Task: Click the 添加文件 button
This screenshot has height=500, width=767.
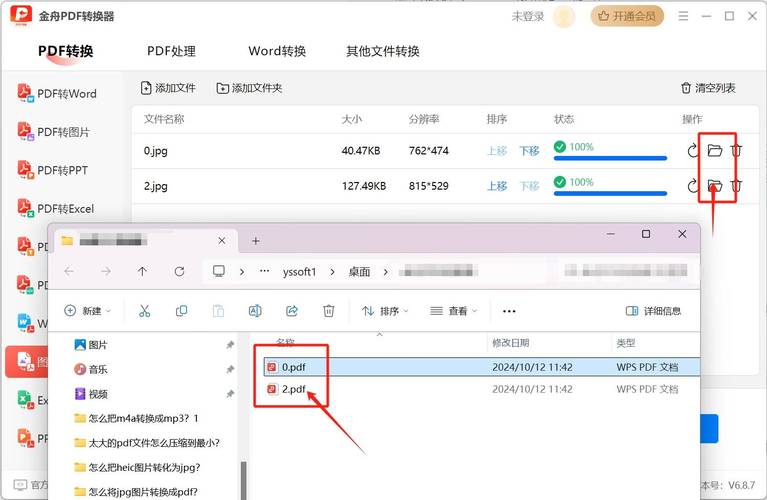Action: [x=168, y=88]
